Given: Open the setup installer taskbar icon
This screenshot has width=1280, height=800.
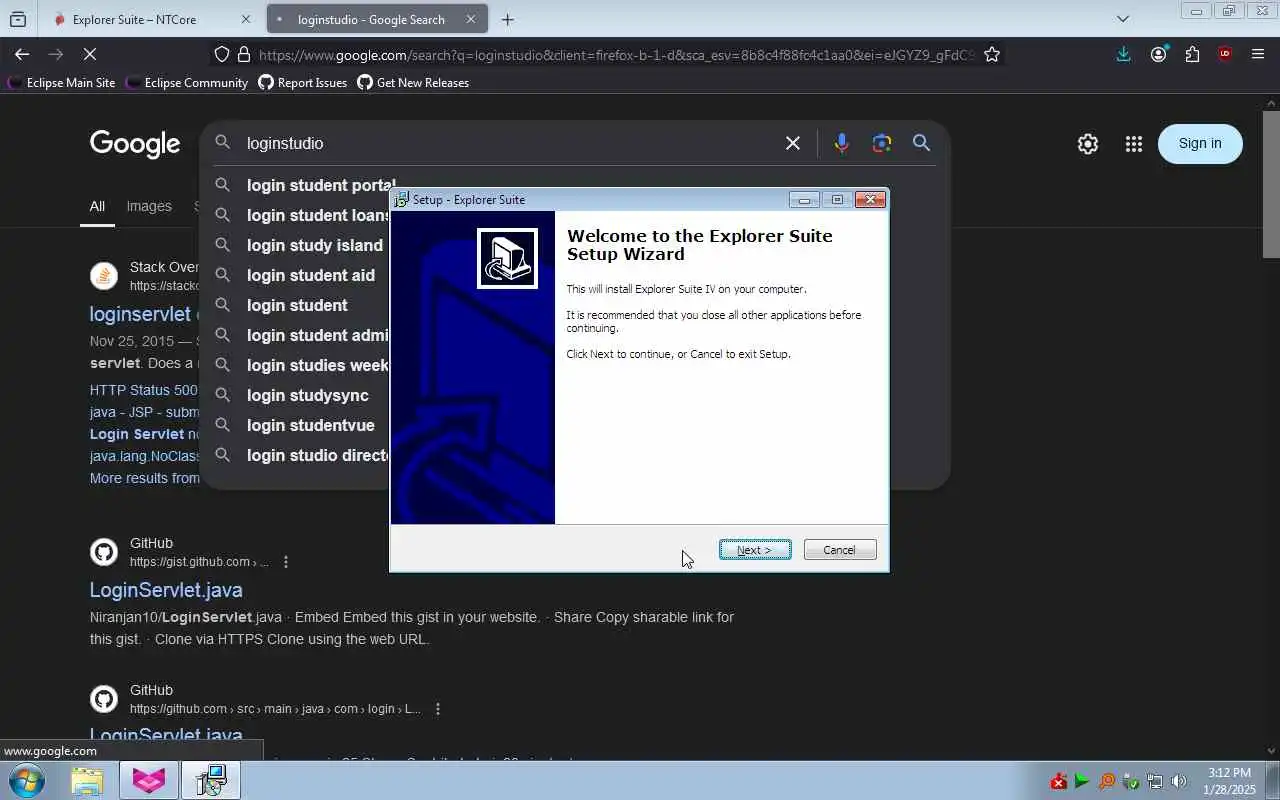Looking at the screenshot, I should pyautogui.click(x=211, y=781).
